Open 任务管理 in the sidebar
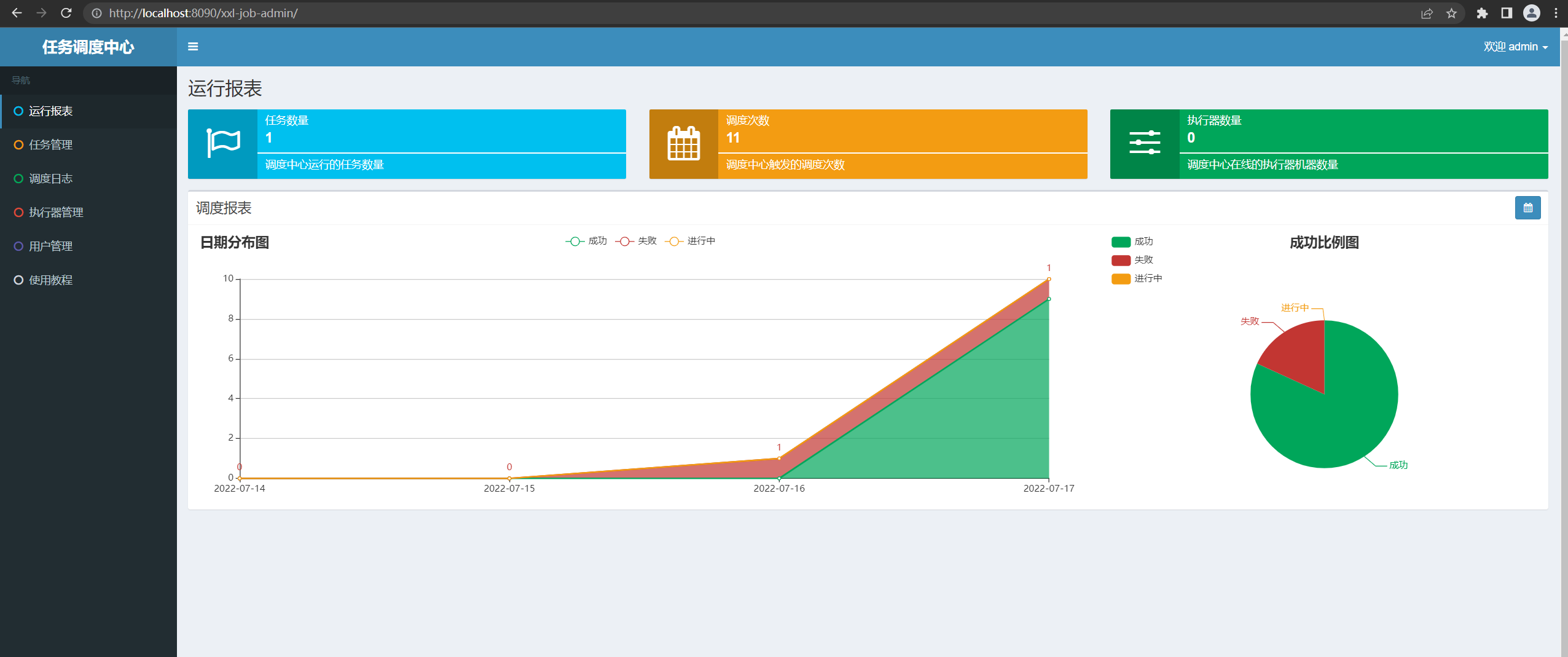This screenshot has height=657, width=1568. pos(51,145)
